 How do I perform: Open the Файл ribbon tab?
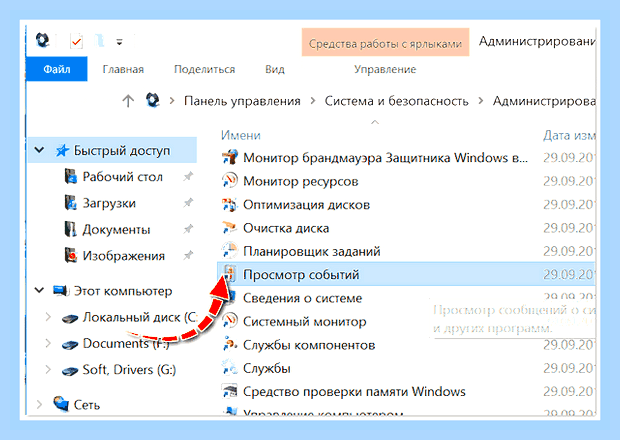coord(57,69)
